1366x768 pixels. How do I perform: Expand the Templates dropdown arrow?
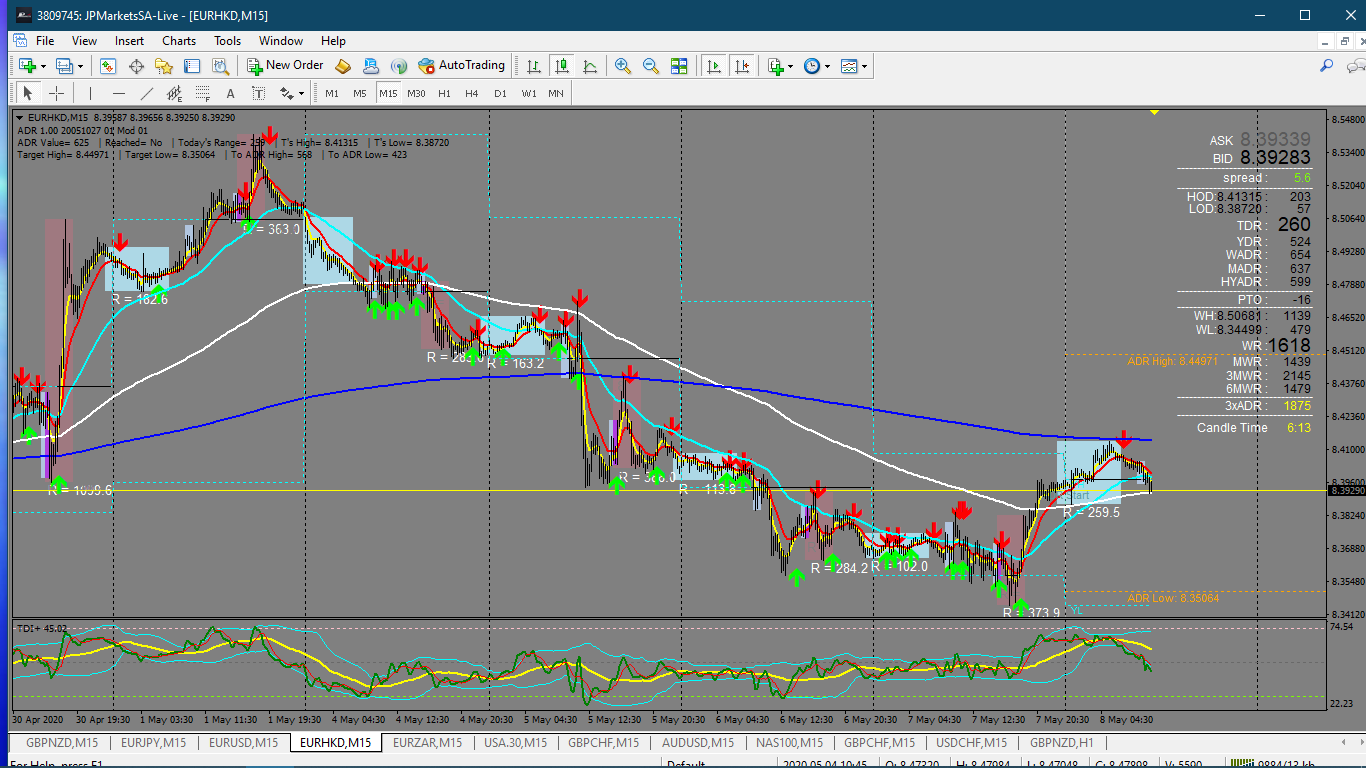pos(865,66)
